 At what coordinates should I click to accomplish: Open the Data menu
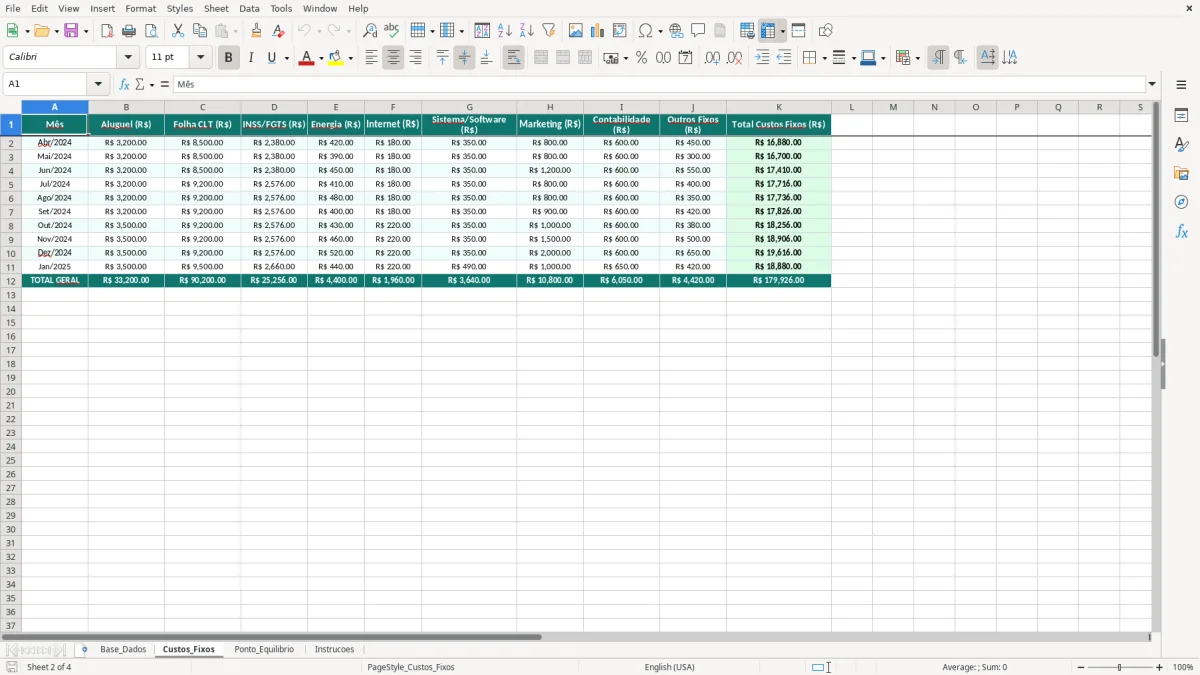coord(249,8)
